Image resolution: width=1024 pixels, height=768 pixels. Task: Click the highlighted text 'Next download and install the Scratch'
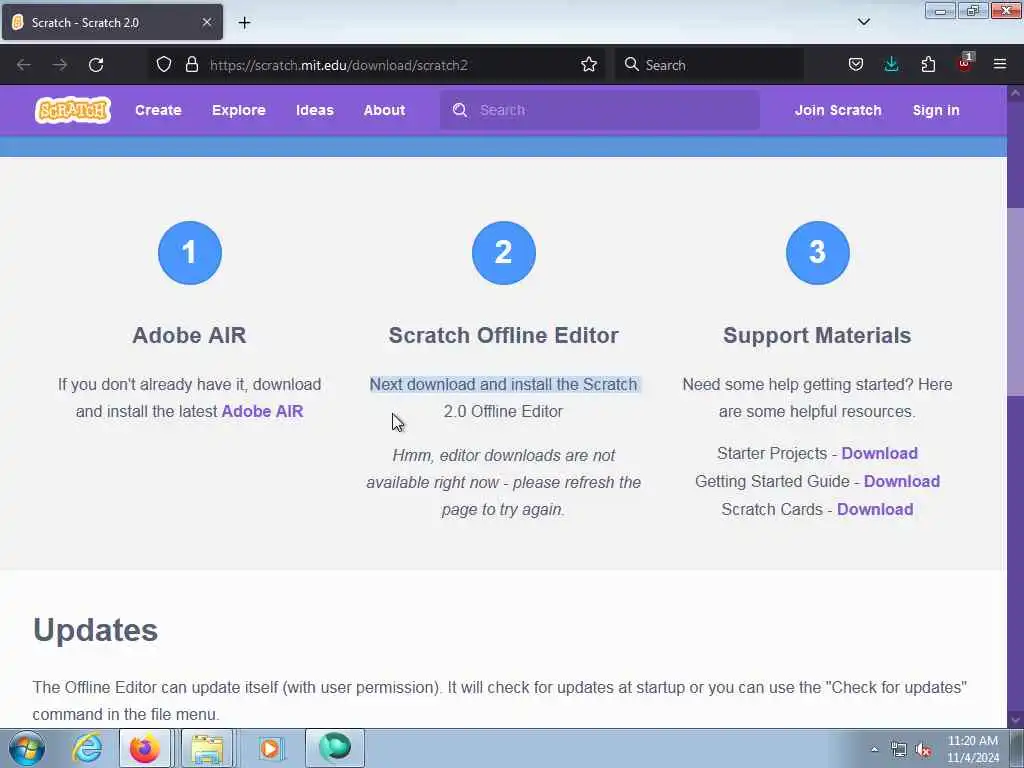pyautogui.click(x=504, y=384)
